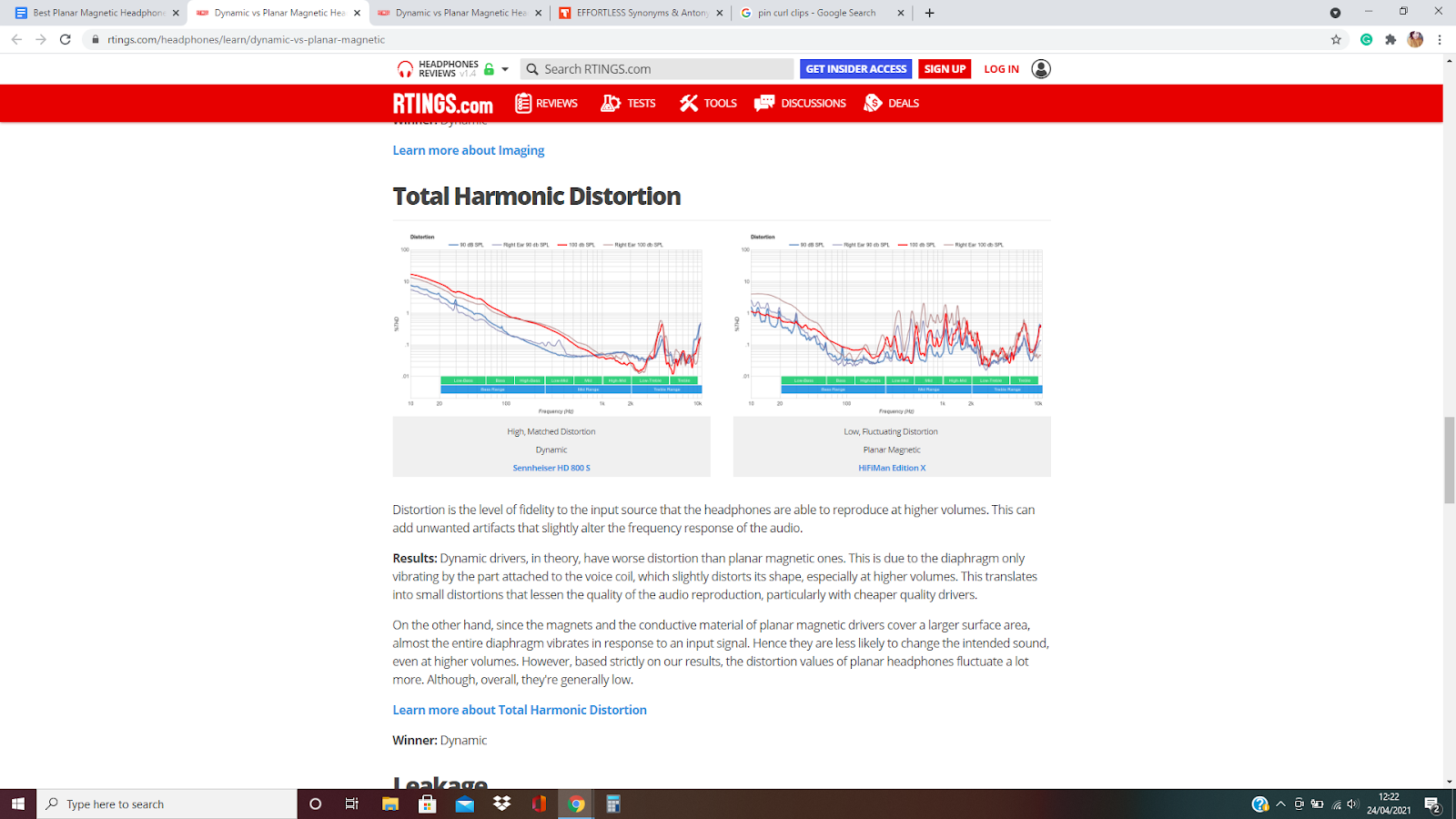Open Learn more about Imaging link
The width and height of the screenshot is (1456, 819).
point(469,150)
